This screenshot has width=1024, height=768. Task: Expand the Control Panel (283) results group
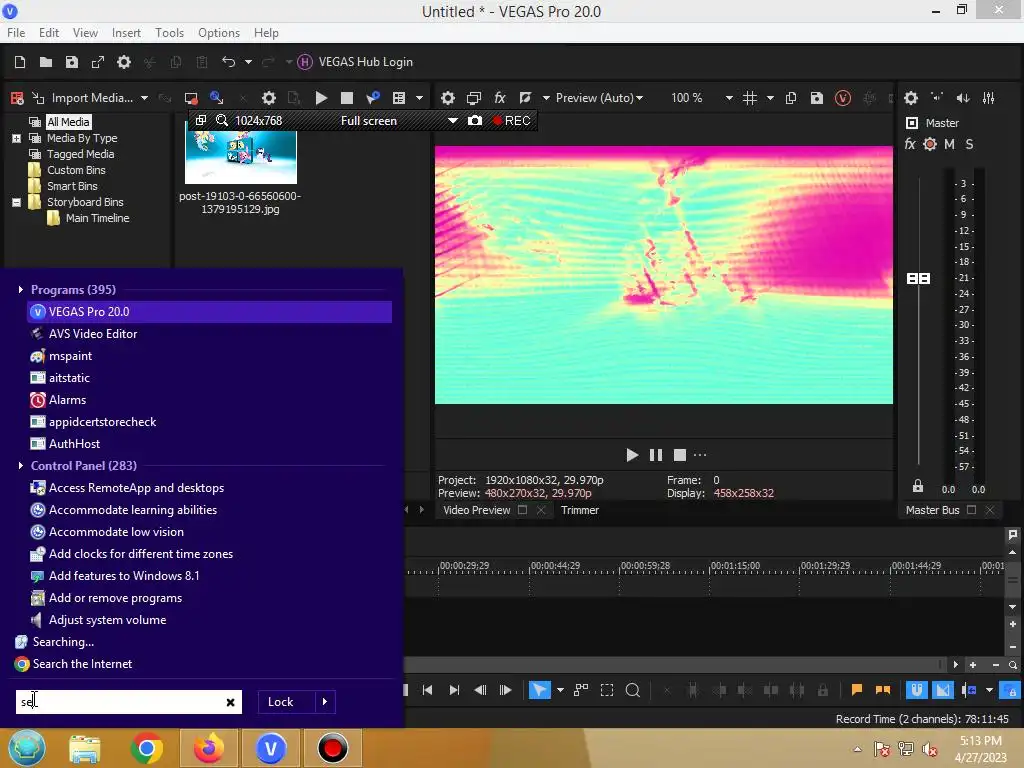pyautogui.click(x=20, y=466)
